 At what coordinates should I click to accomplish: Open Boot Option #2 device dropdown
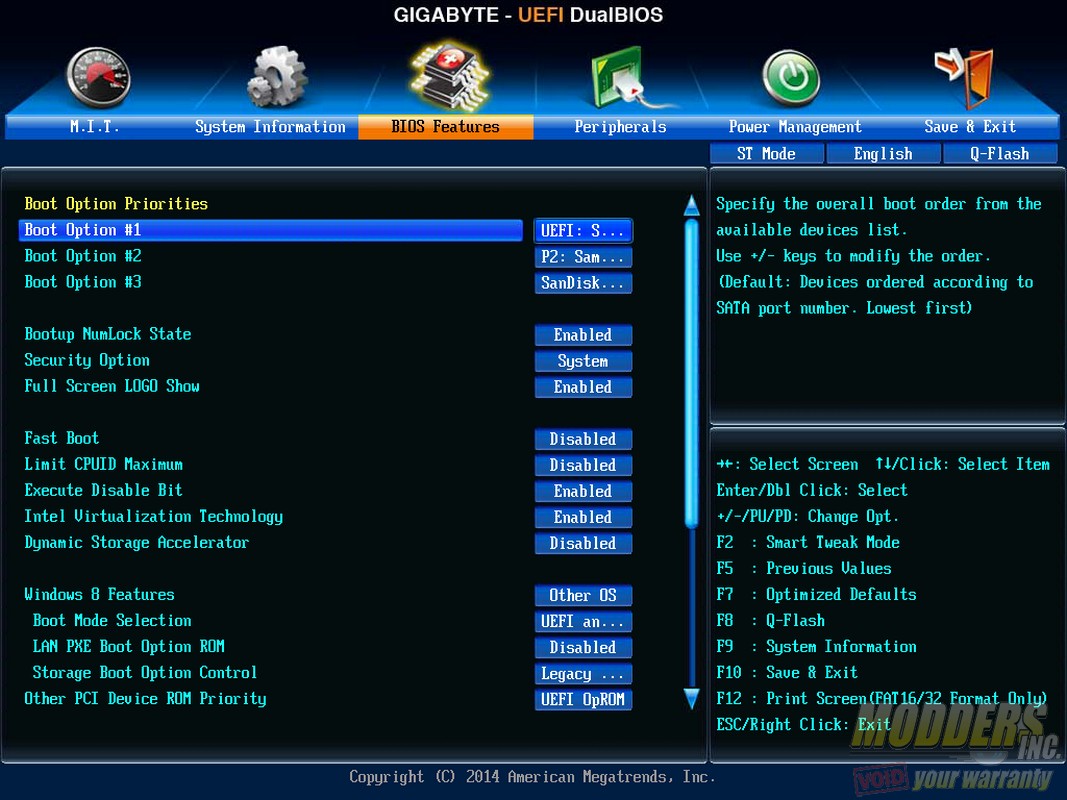point(583,257)
